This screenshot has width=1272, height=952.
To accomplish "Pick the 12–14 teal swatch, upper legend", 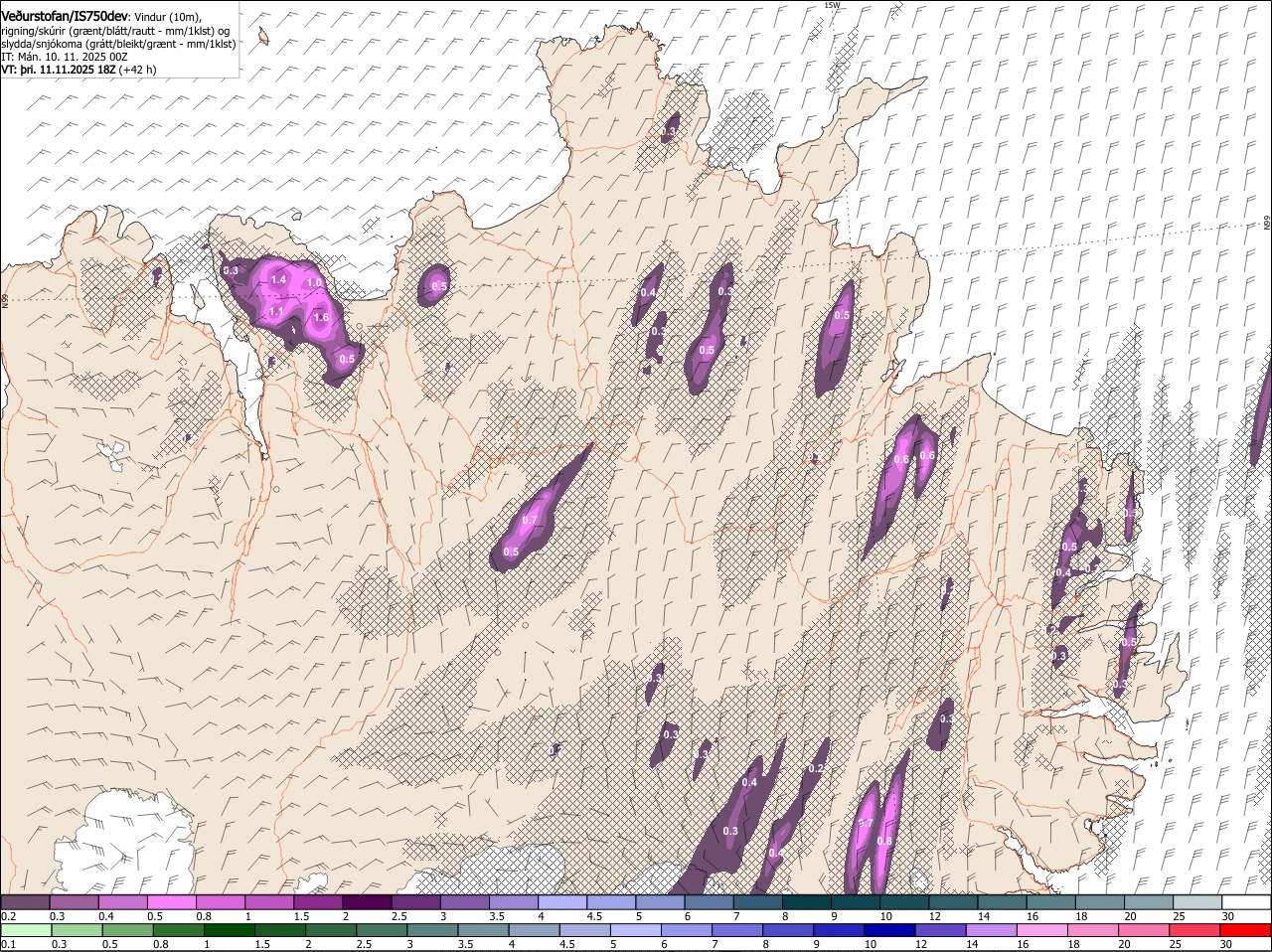I will point(952,902).
